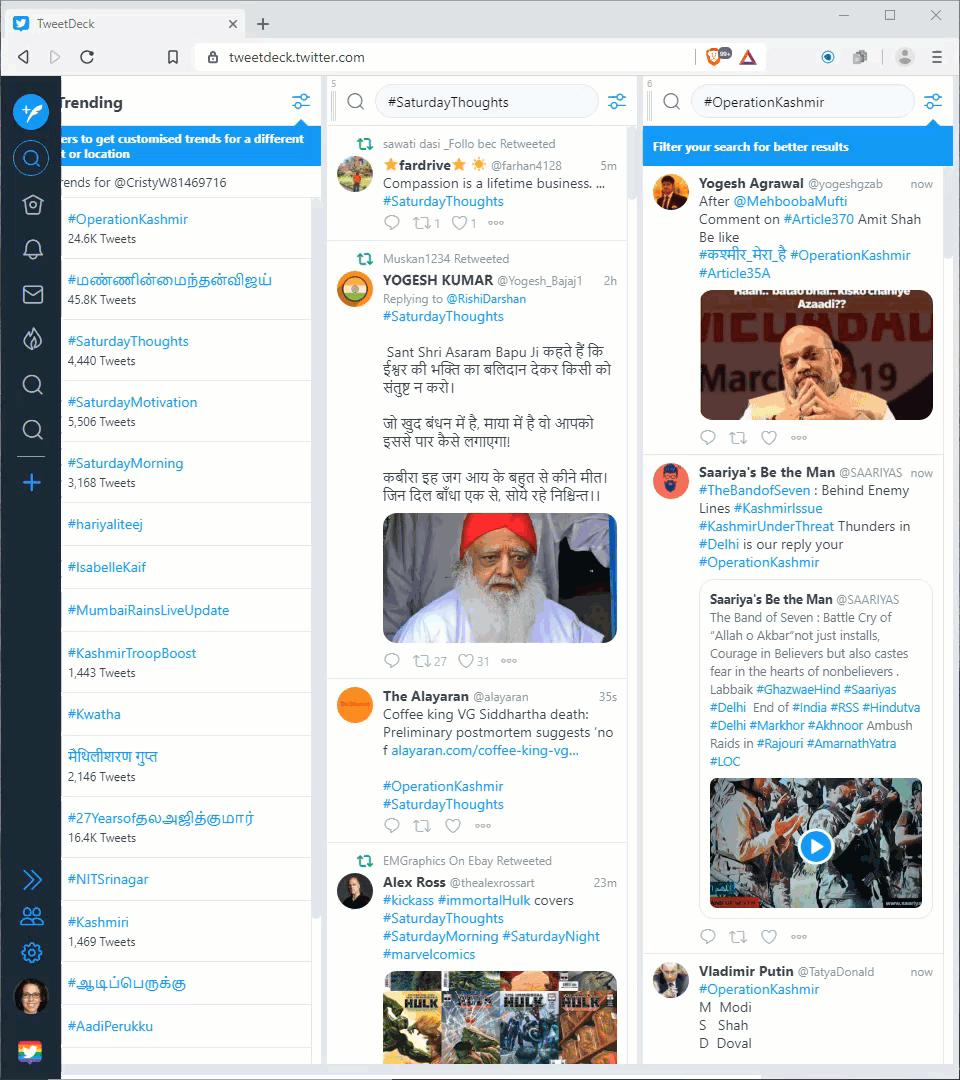This screenshot has width=960, height=1080.
Task: Open the browser main menu
Action: 937,57
